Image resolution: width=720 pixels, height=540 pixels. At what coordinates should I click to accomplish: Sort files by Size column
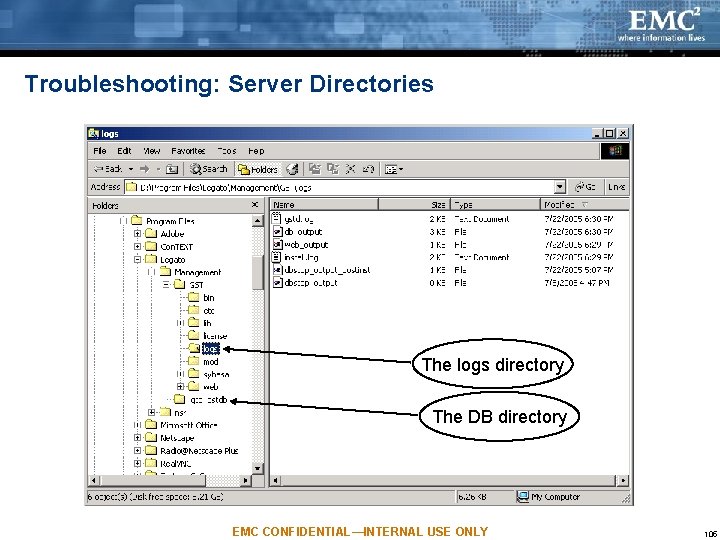[x=414, y=205]
